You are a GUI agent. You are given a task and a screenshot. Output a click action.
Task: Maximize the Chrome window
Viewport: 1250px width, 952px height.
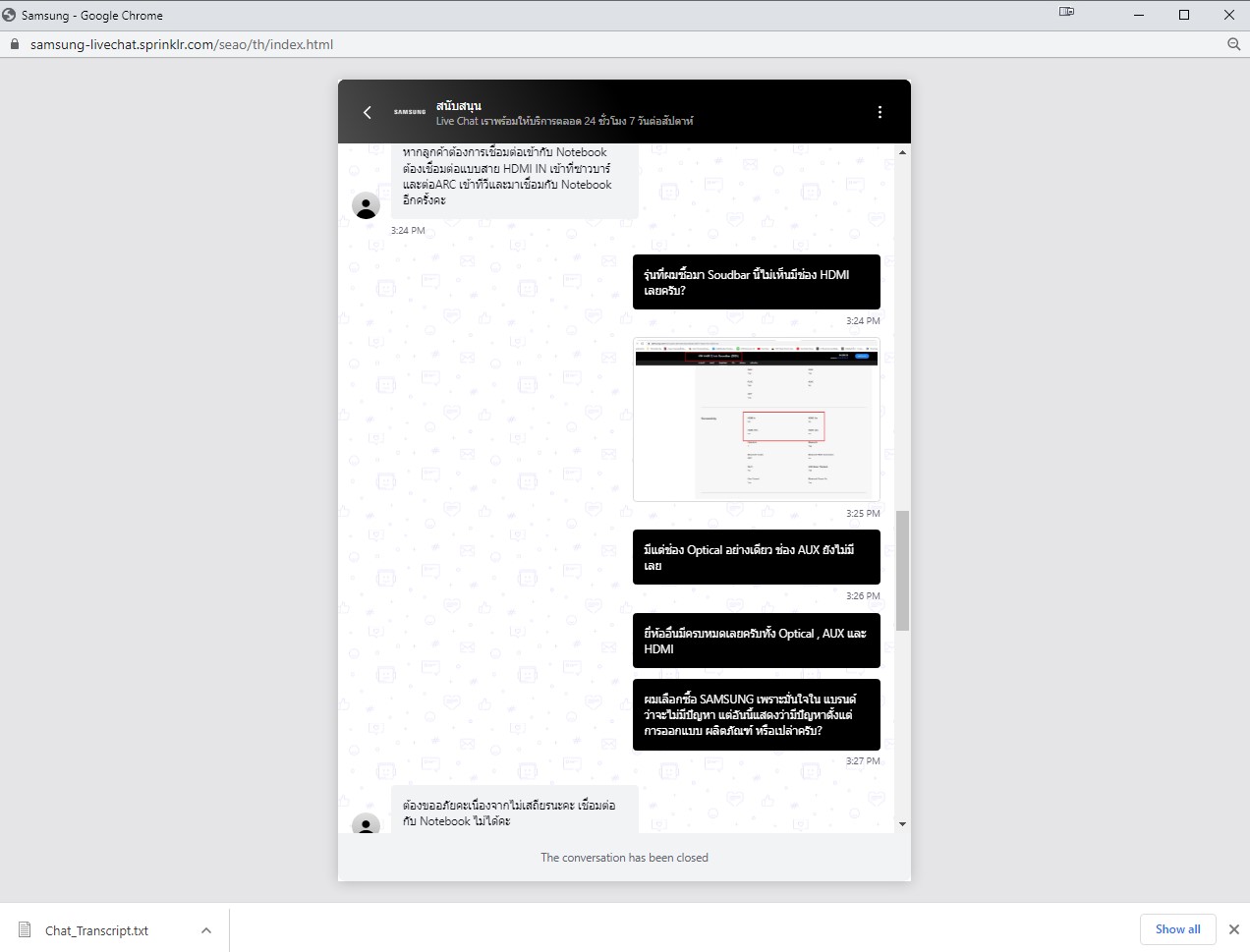[1184, 15]
